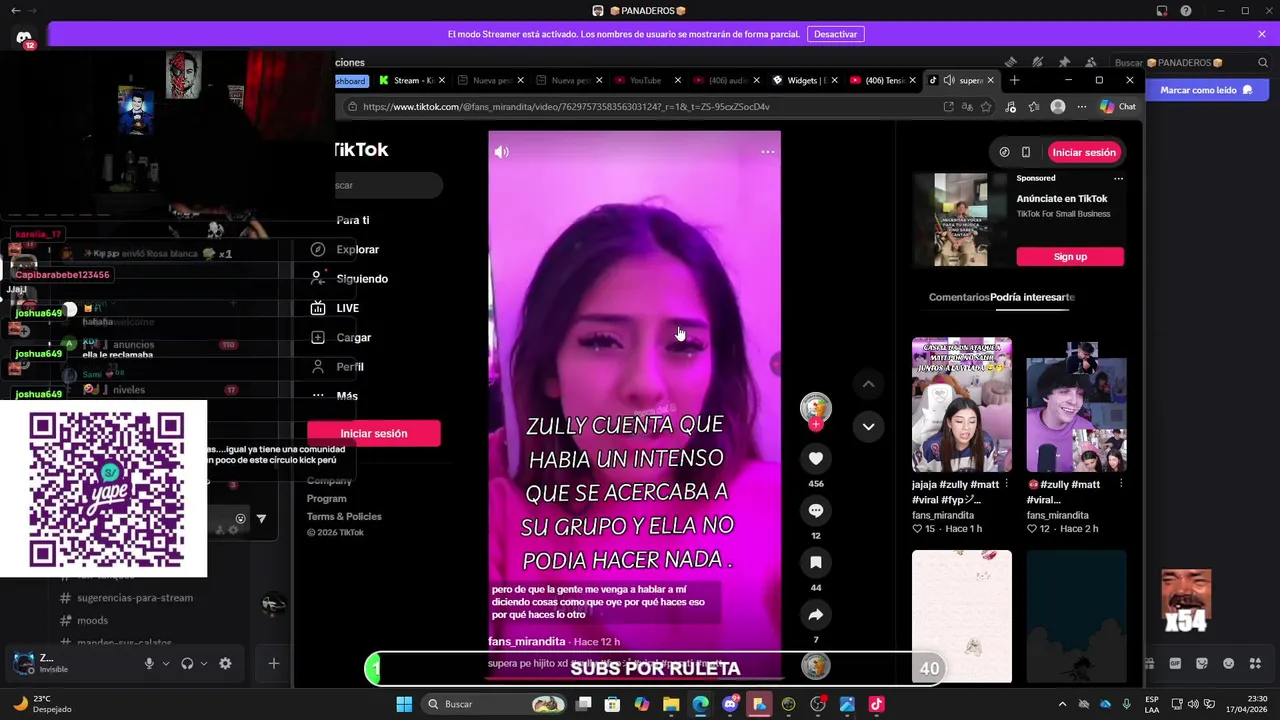Open the Copilot Chat button in Edge
This screenshot has height=720, width=1280.
(1118, 107)
